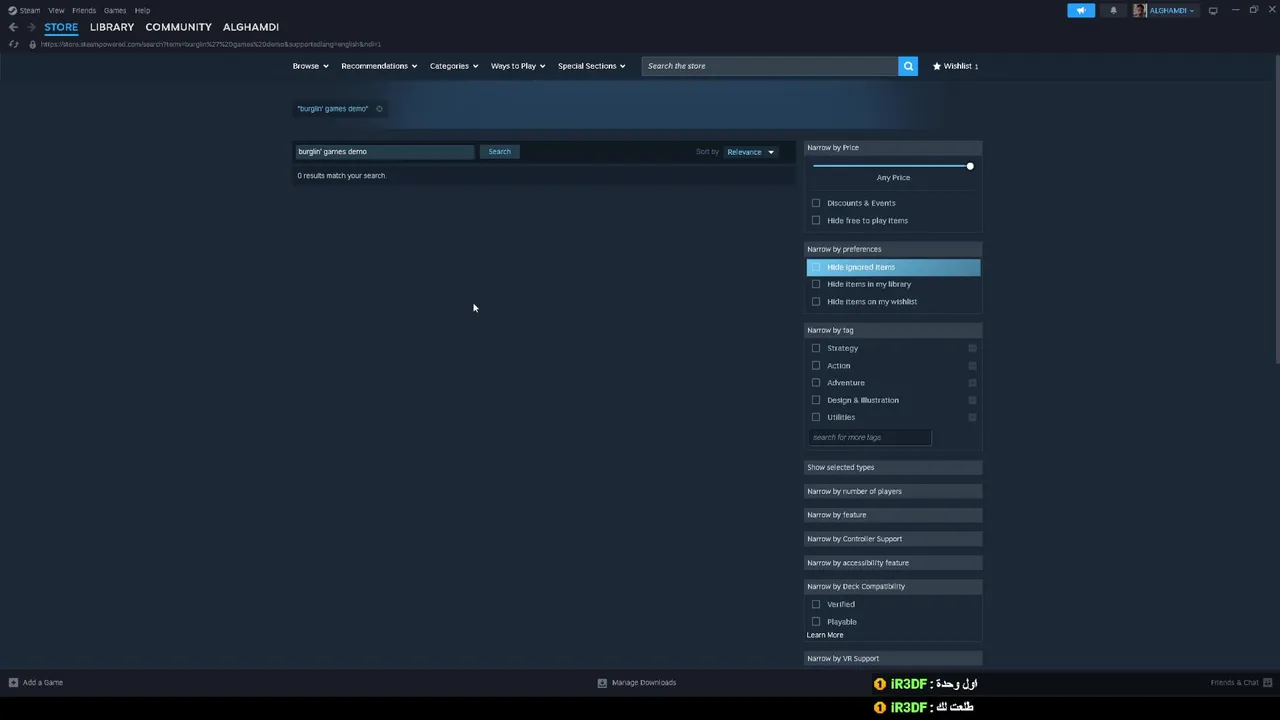Check the Verified Deck compatibility box
1280x720 pixels.
coord(816,604)
